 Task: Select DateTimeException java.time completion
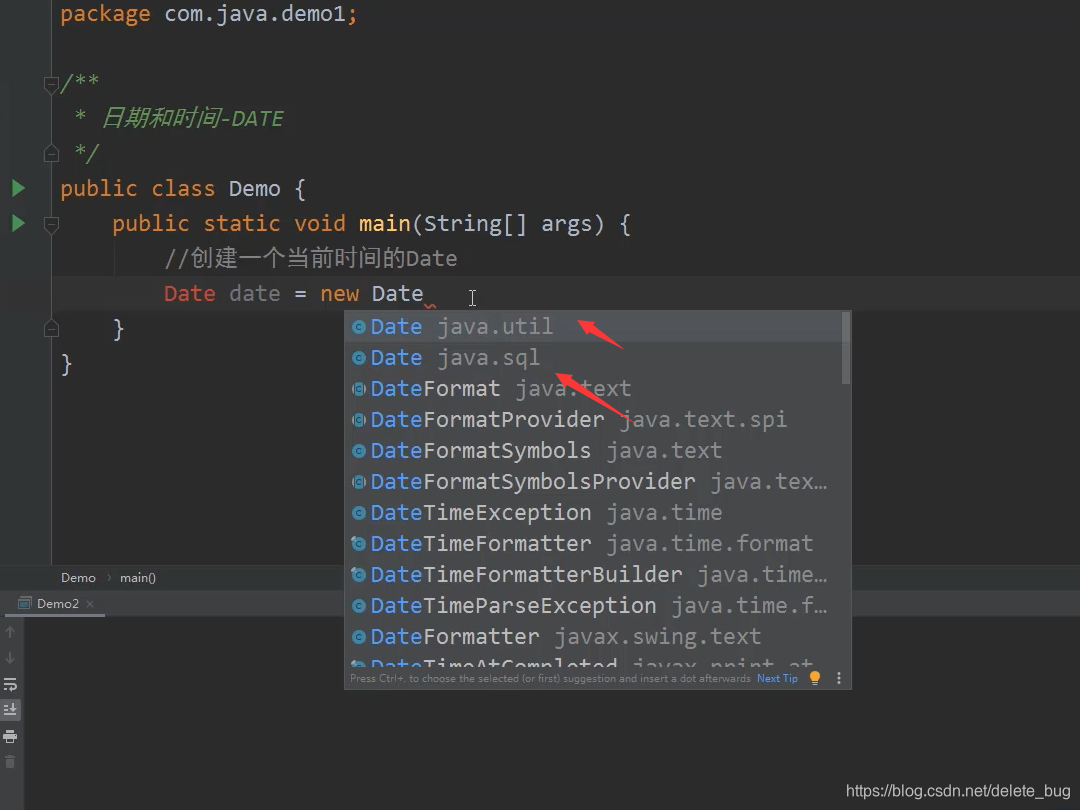pos(592,512)
